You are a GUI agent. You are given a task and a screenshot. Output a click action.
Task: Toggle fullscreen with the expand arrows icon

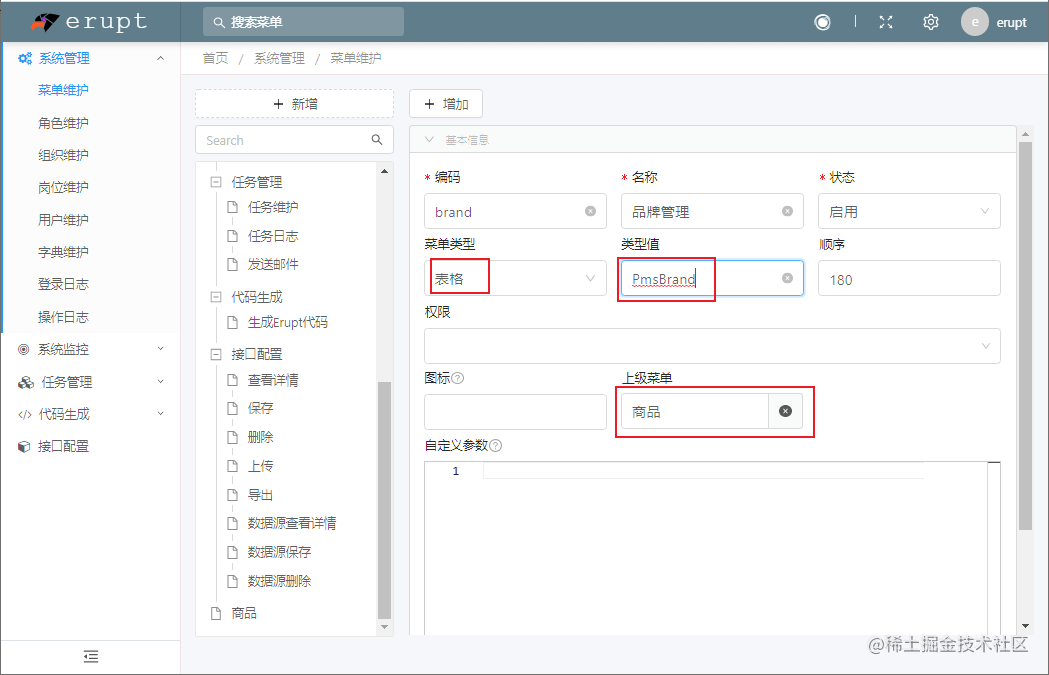tap(886, 22)
